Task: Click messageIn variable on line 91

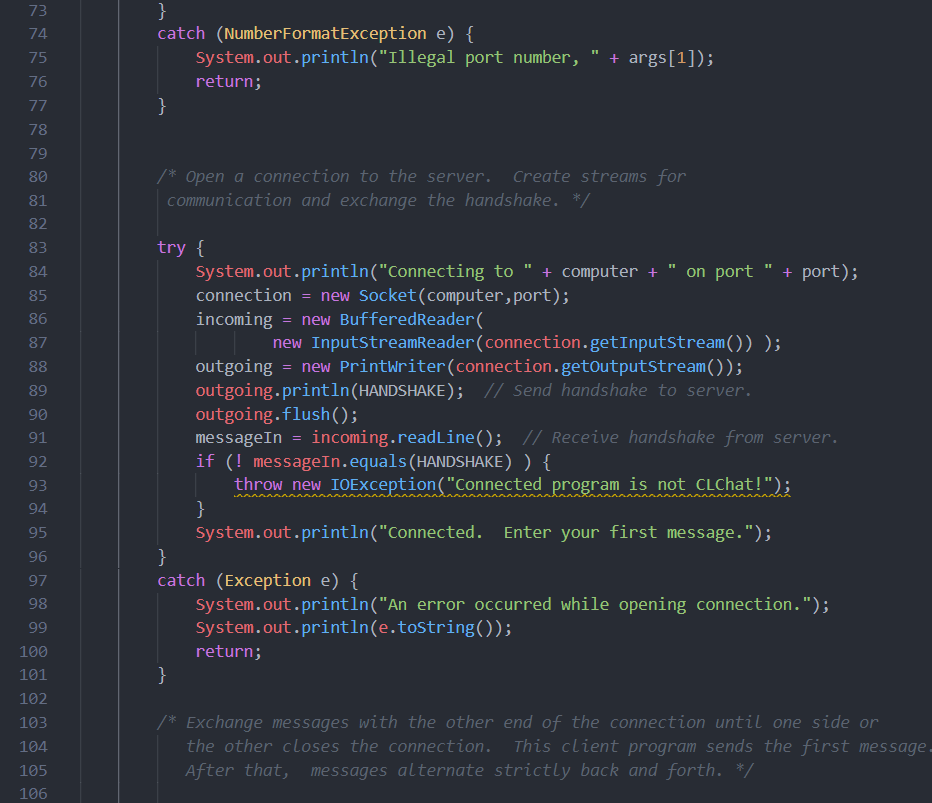Action: (238, 437)
